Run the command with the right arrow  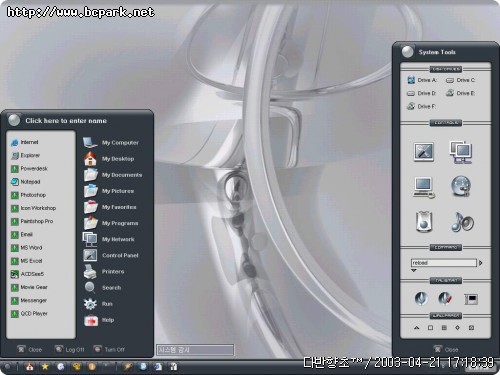pyautogui.click(x=481, y=263)
